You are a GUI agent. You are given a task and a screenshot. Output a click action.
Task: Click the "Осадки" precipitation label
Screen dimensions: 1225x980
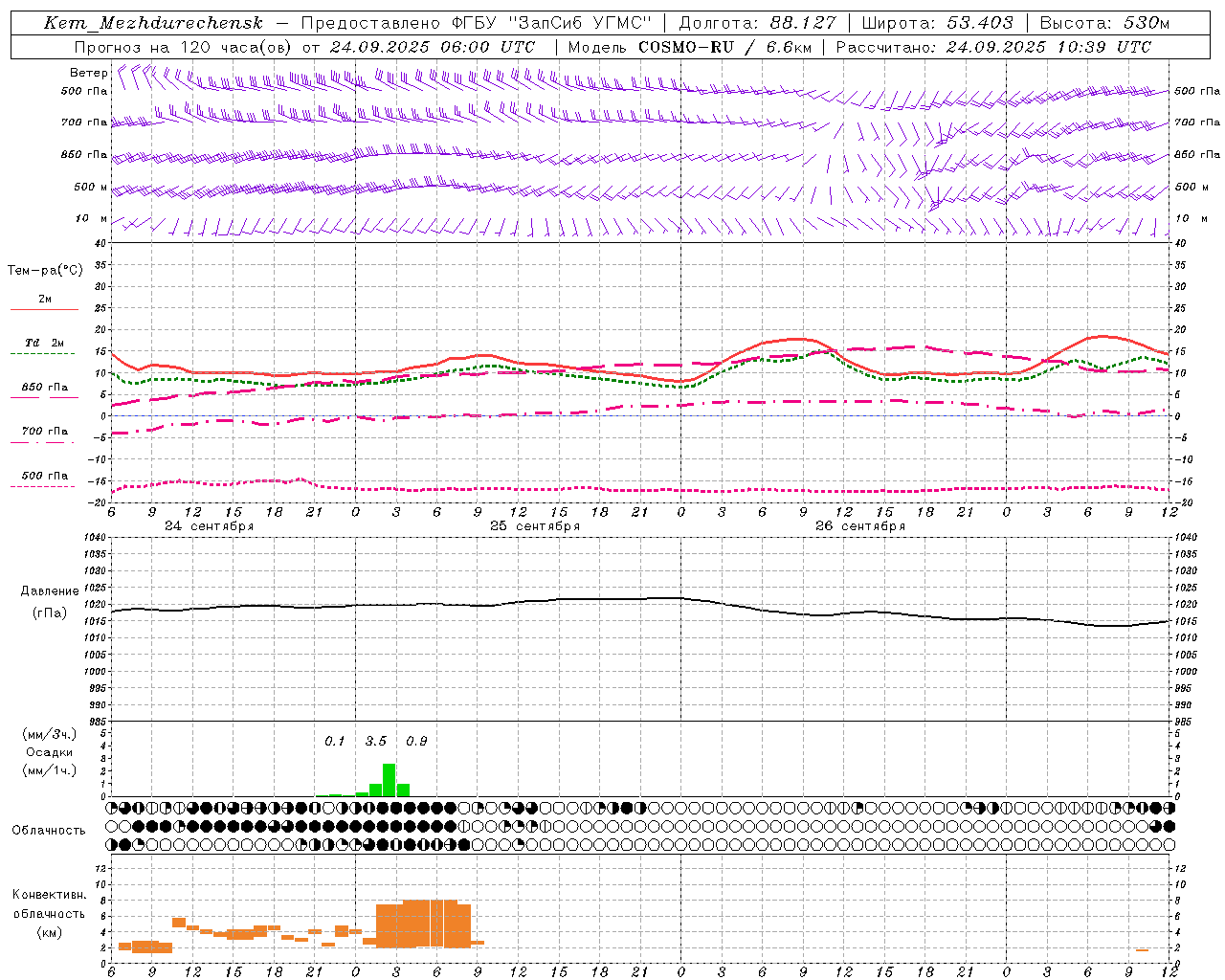(x=49, y=752)
